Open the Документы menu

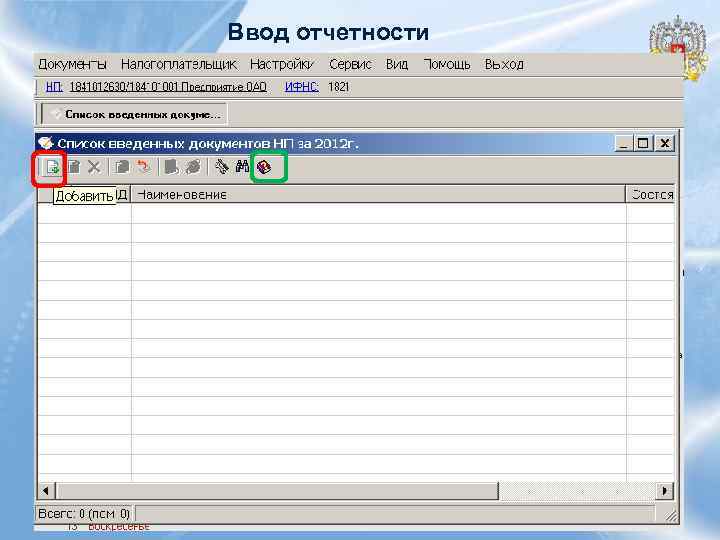73,64
